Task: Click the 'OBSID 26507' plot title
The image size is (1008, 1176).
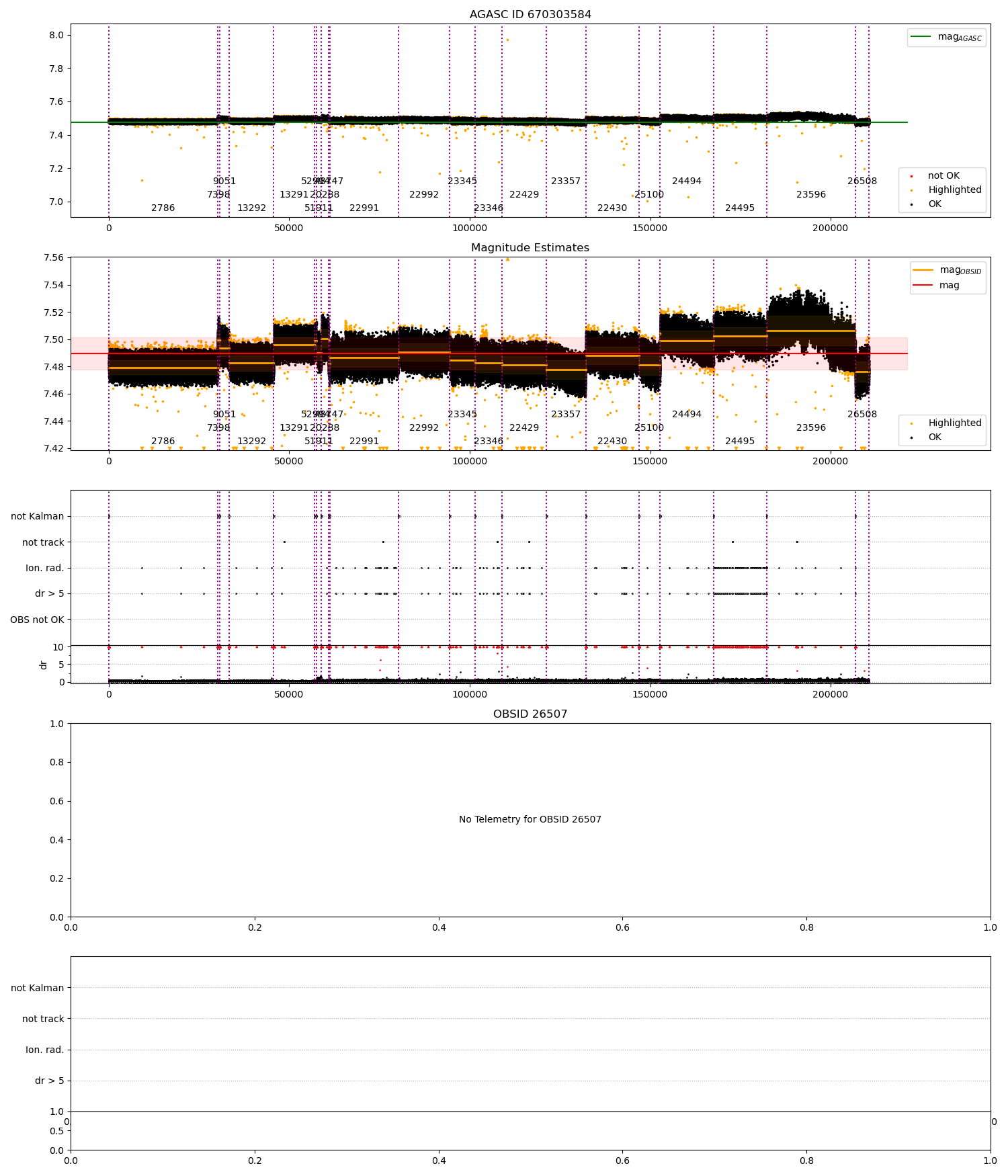Action: click(x=530, y=714)
